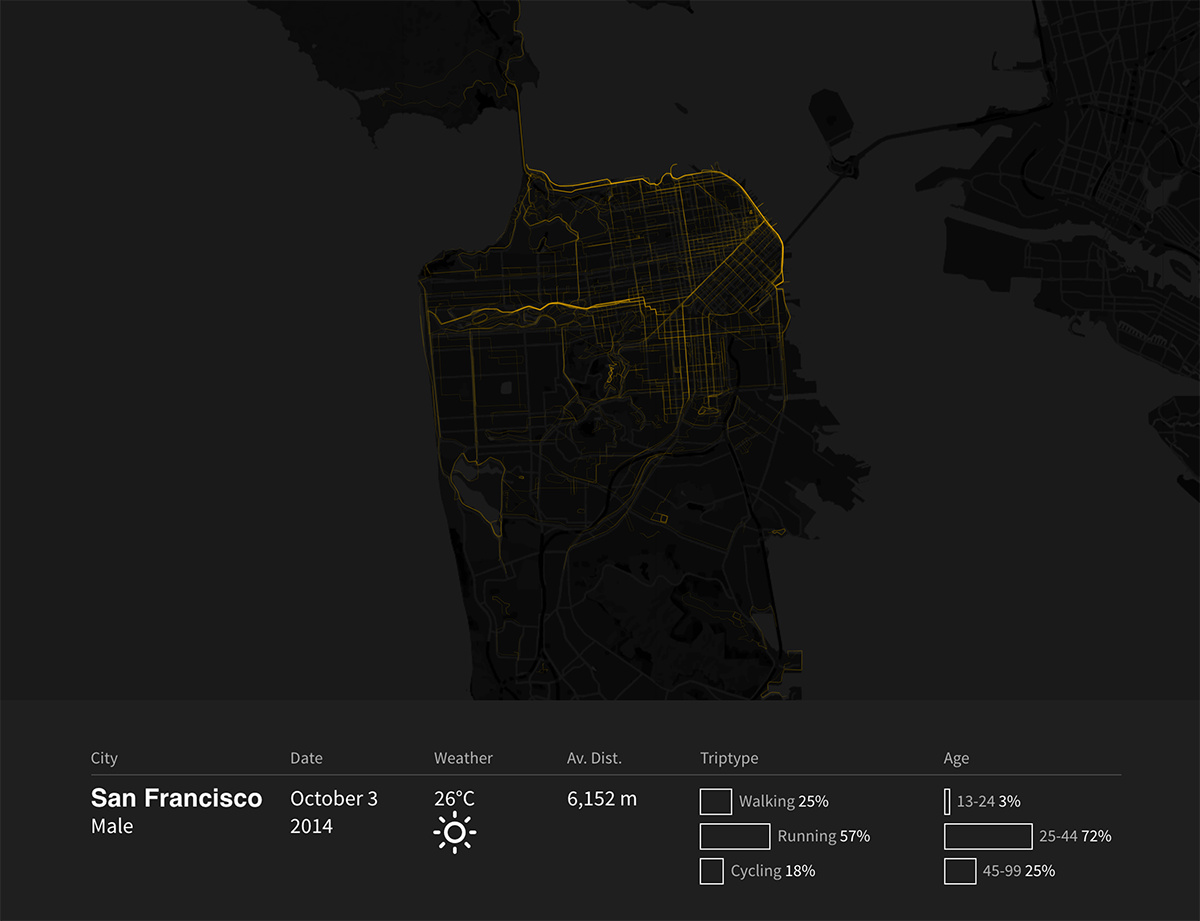Click the 45-99 age group bar
Viewport: 1200px width, 921px height.
pos(960,871)
